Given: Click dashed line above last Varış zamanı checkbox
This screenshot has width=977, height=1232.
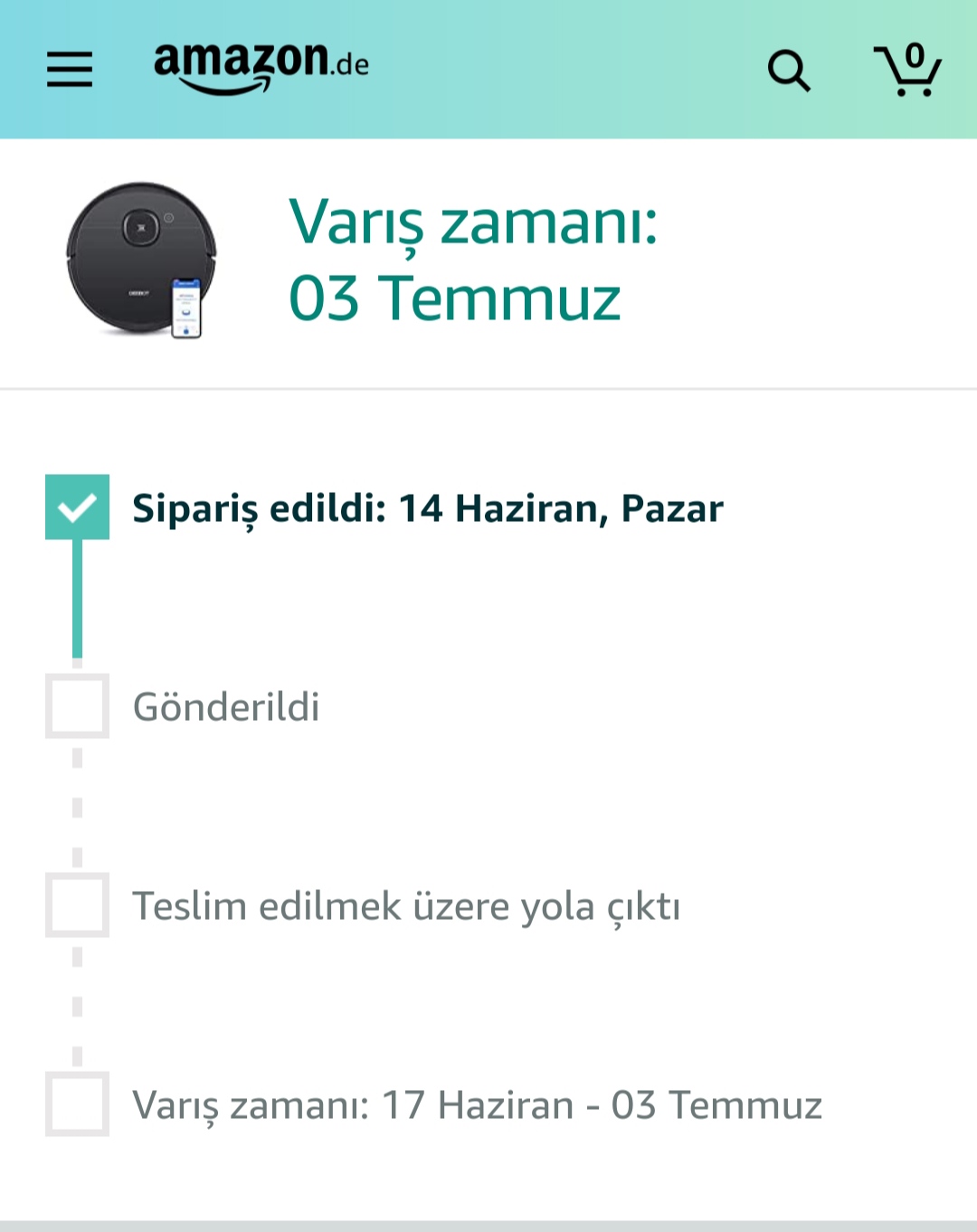Looking at the screenshot, I should point(78,1006).
